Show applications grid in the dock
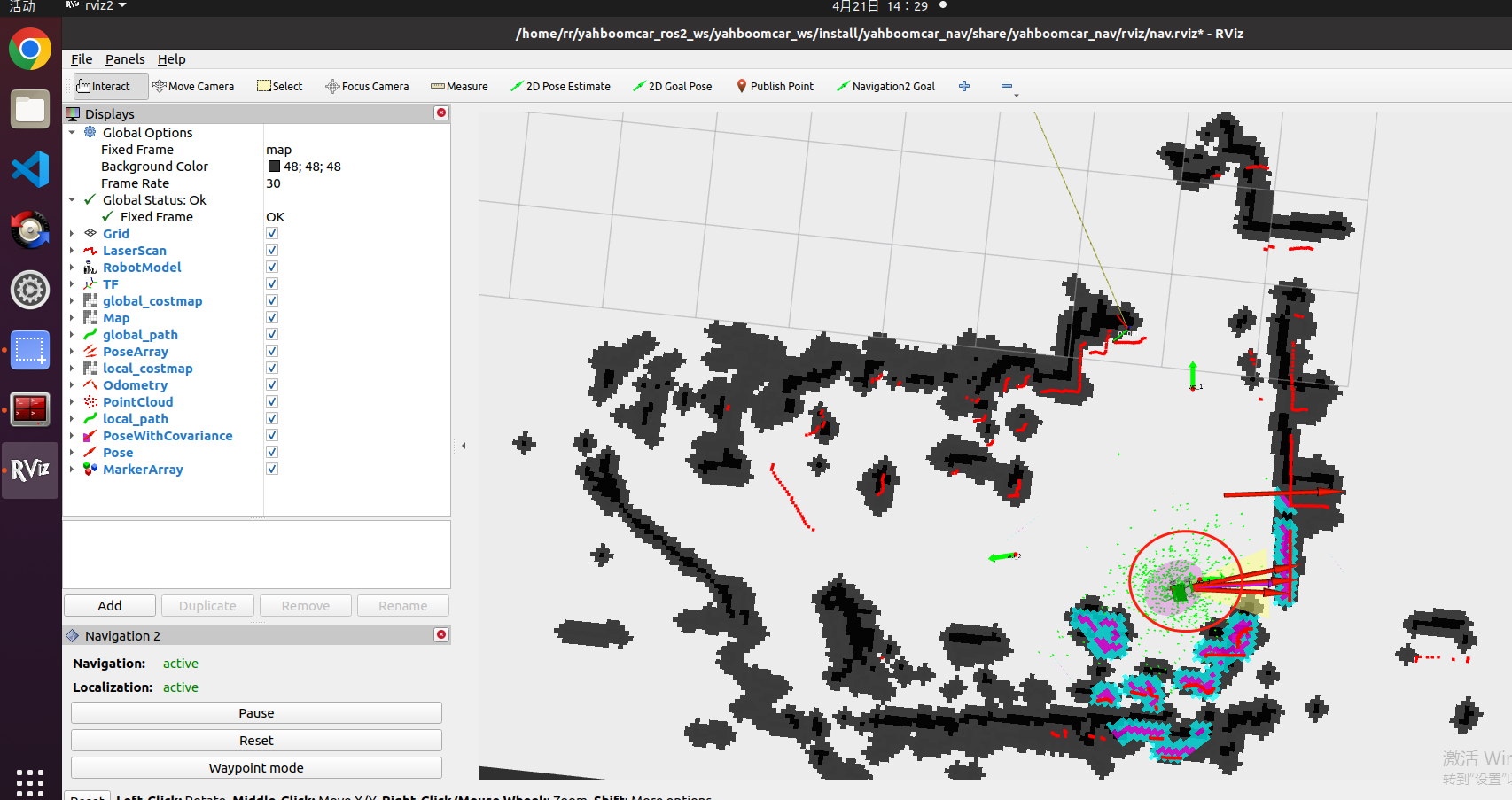The height and width of the screenshot is (800, 1512). (30, 782)
